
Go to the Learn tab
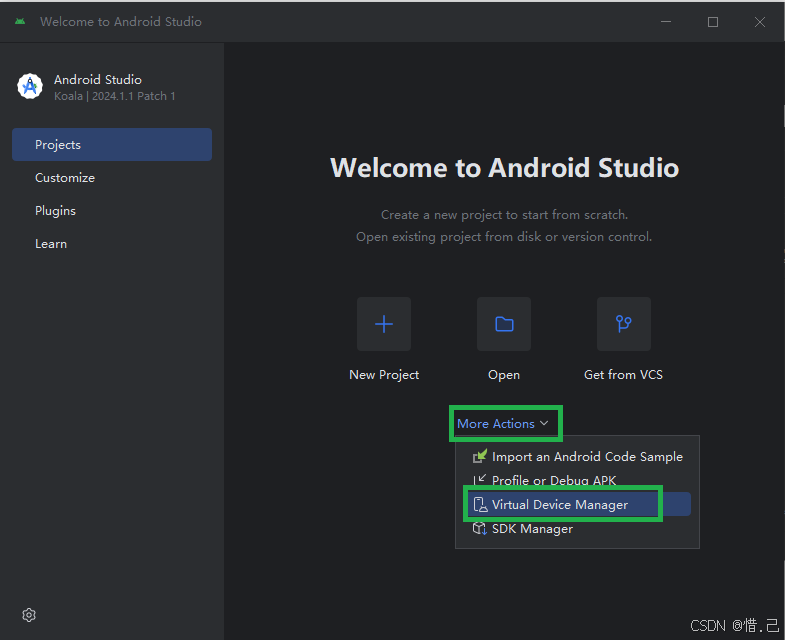click(112, 244)
